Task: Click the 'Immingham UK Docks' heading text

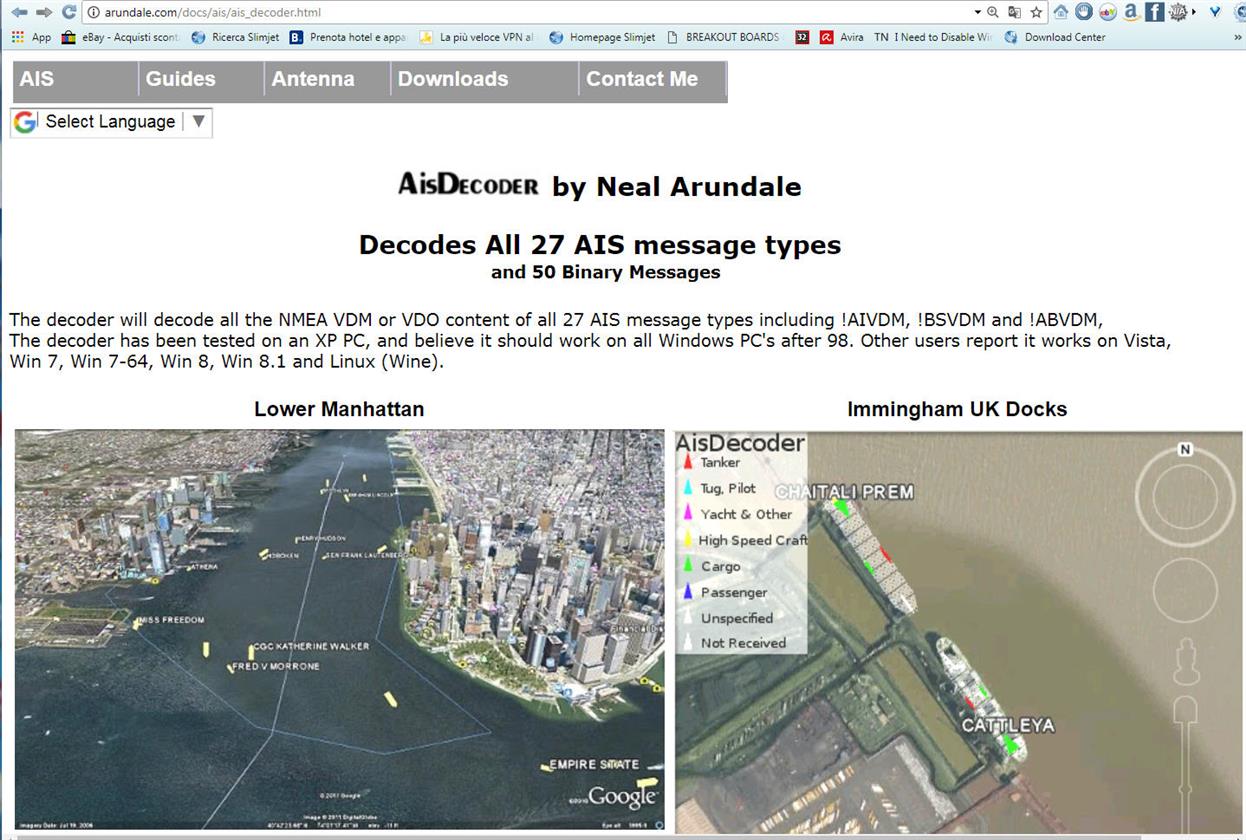Action: [x=957, y=409]
